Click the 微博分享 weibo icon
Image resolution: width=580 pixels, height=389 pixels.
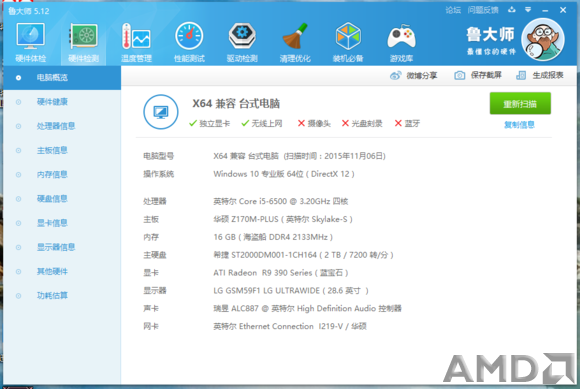pos(395,76)
